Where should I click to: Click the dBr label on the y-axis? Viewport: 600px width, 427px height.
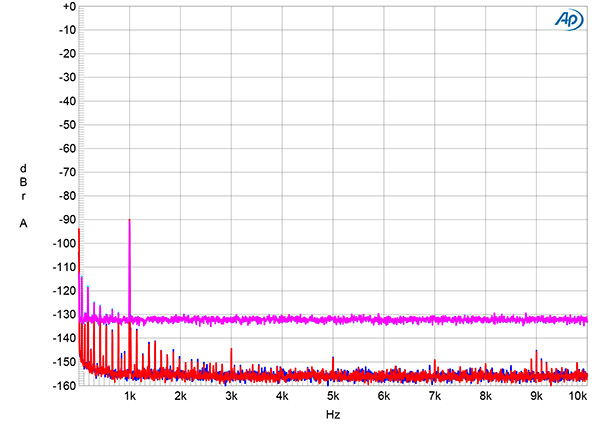click(x=22, y=183)
